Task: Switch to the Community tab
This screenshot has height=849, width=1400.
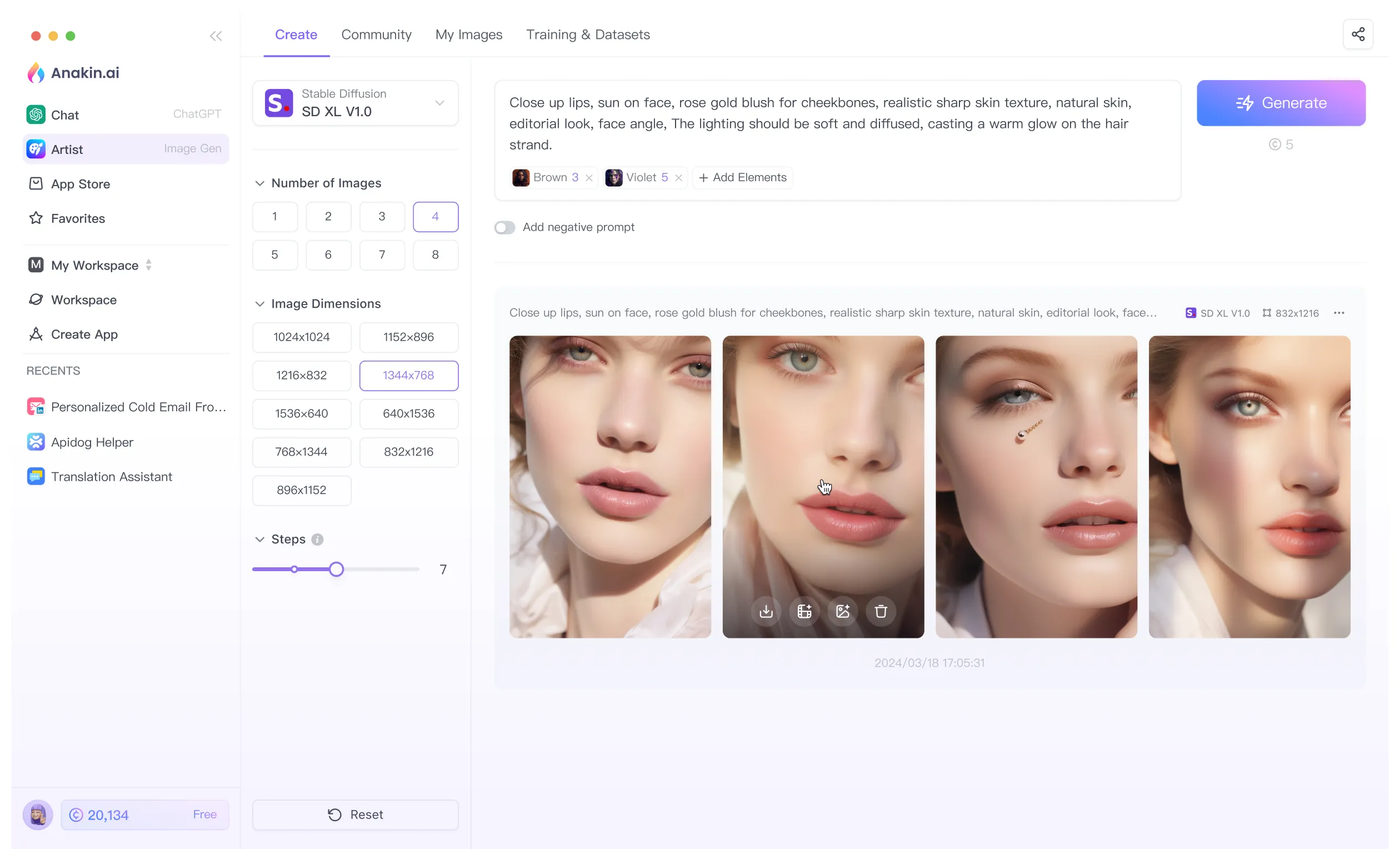Action: point(376,34)
